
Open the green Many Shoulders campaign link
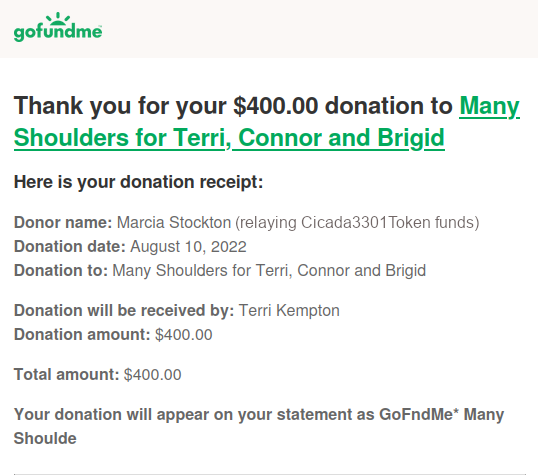click(267, 122)
